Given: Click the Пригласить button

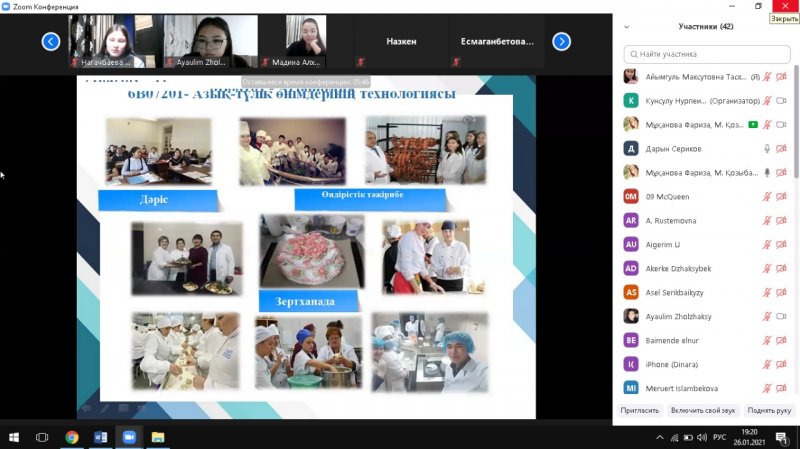Looking at the screenshot, I should pyautogui.click(x=639, y=410).
